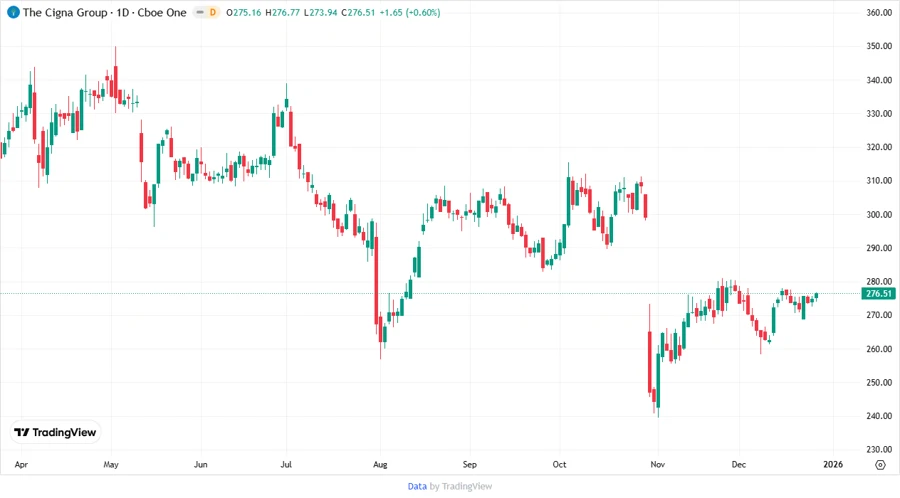Select the May label on time axis
This screenshot has width=900, height=498.
click(111, 464)
